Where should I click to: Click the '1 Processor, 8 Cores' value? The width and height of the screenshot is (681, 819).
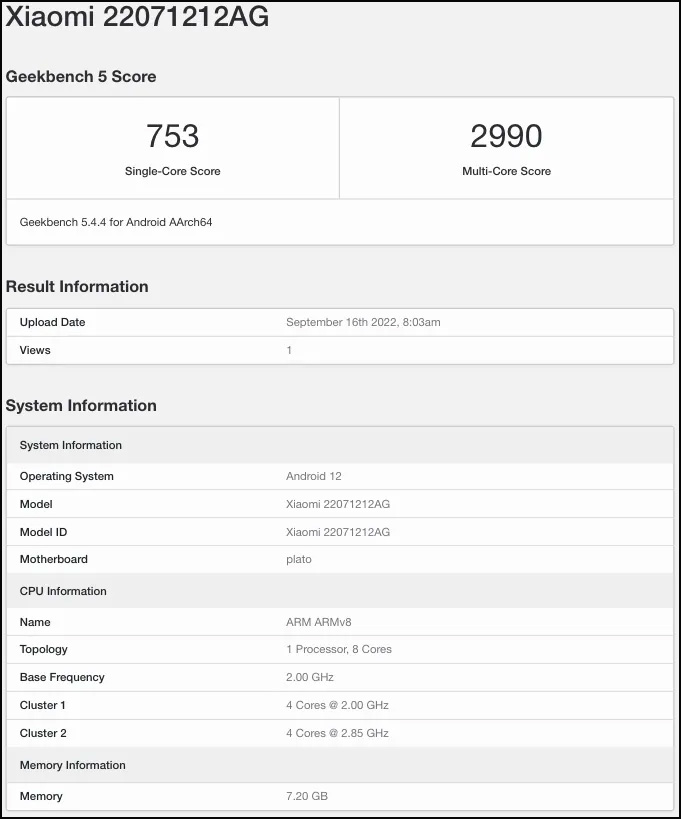339,649
